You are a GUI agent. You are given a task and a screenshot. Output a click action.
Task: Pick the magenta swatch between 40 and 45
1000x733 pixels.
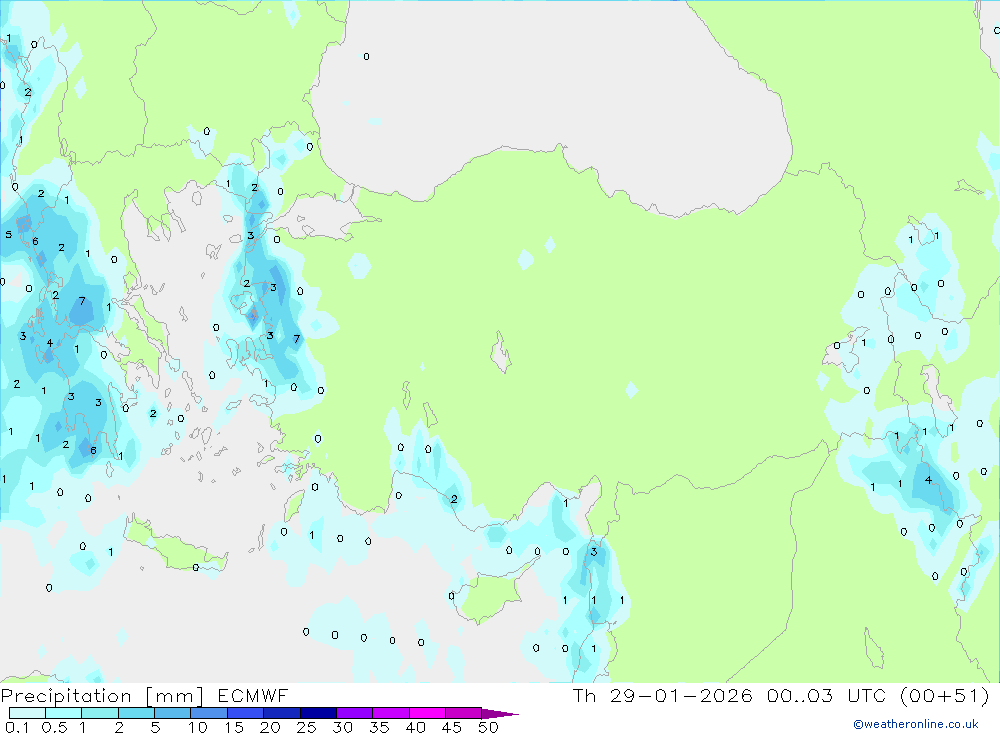pyautogui.click(x=427, y=713)
